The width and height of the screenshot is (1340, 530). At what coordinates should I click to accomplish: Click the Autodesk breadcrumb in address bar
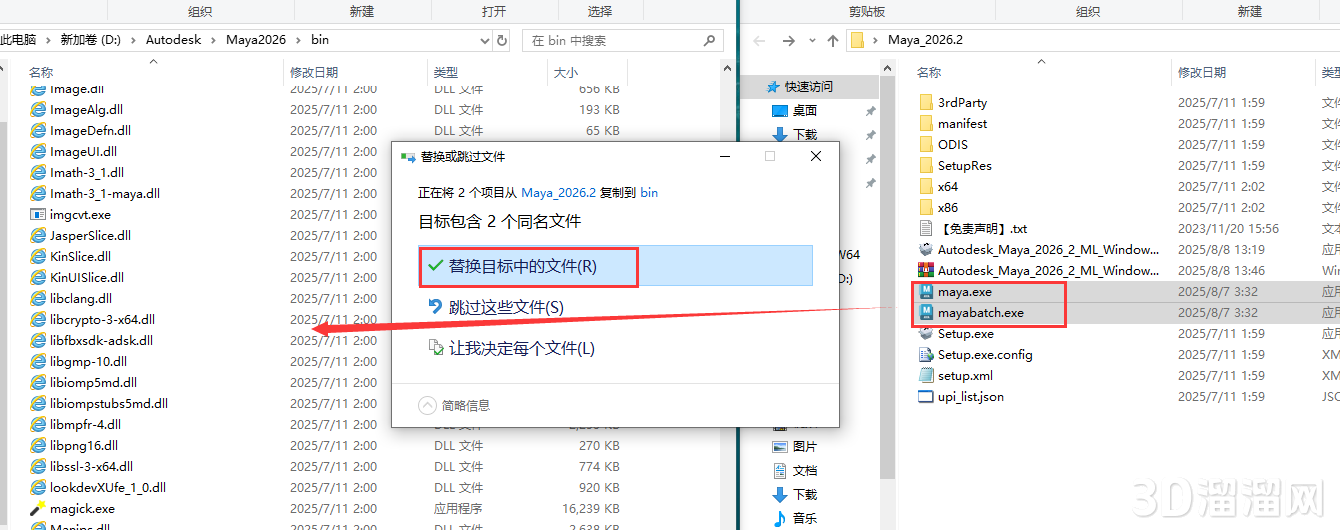(x=174, y=40)
